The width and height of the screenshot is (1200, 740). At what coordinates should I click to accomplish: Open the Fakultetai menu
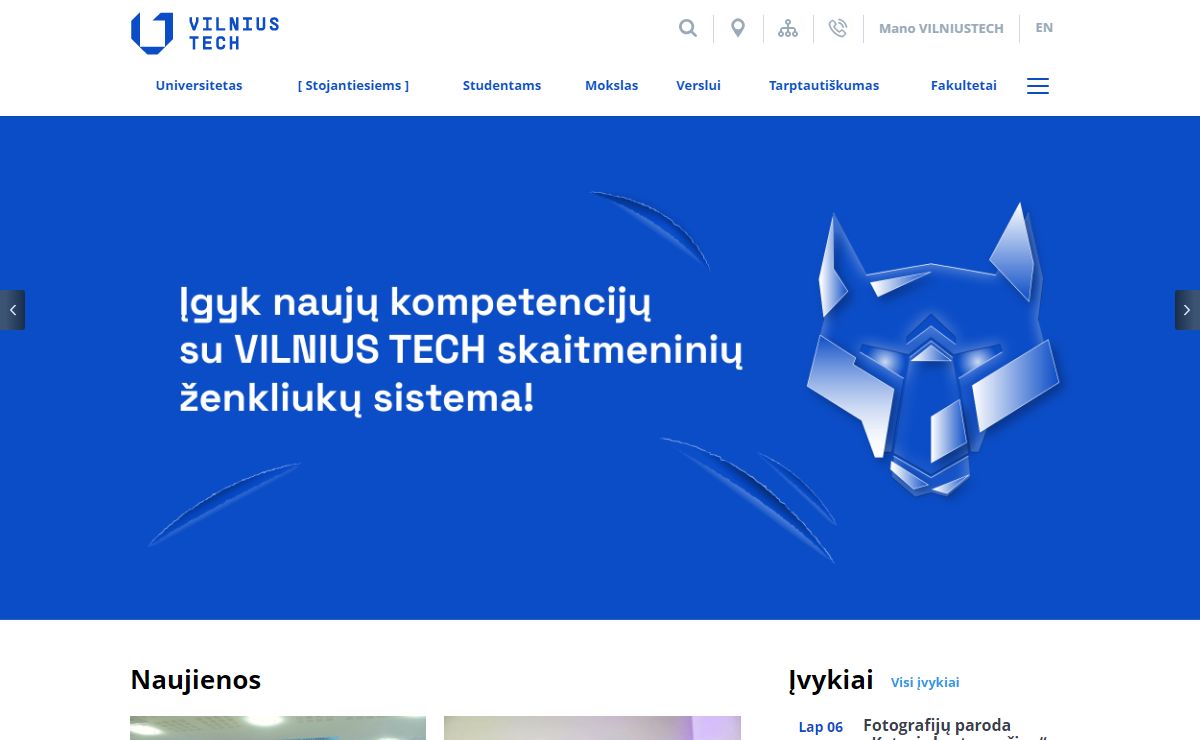[x=964, y=86]
